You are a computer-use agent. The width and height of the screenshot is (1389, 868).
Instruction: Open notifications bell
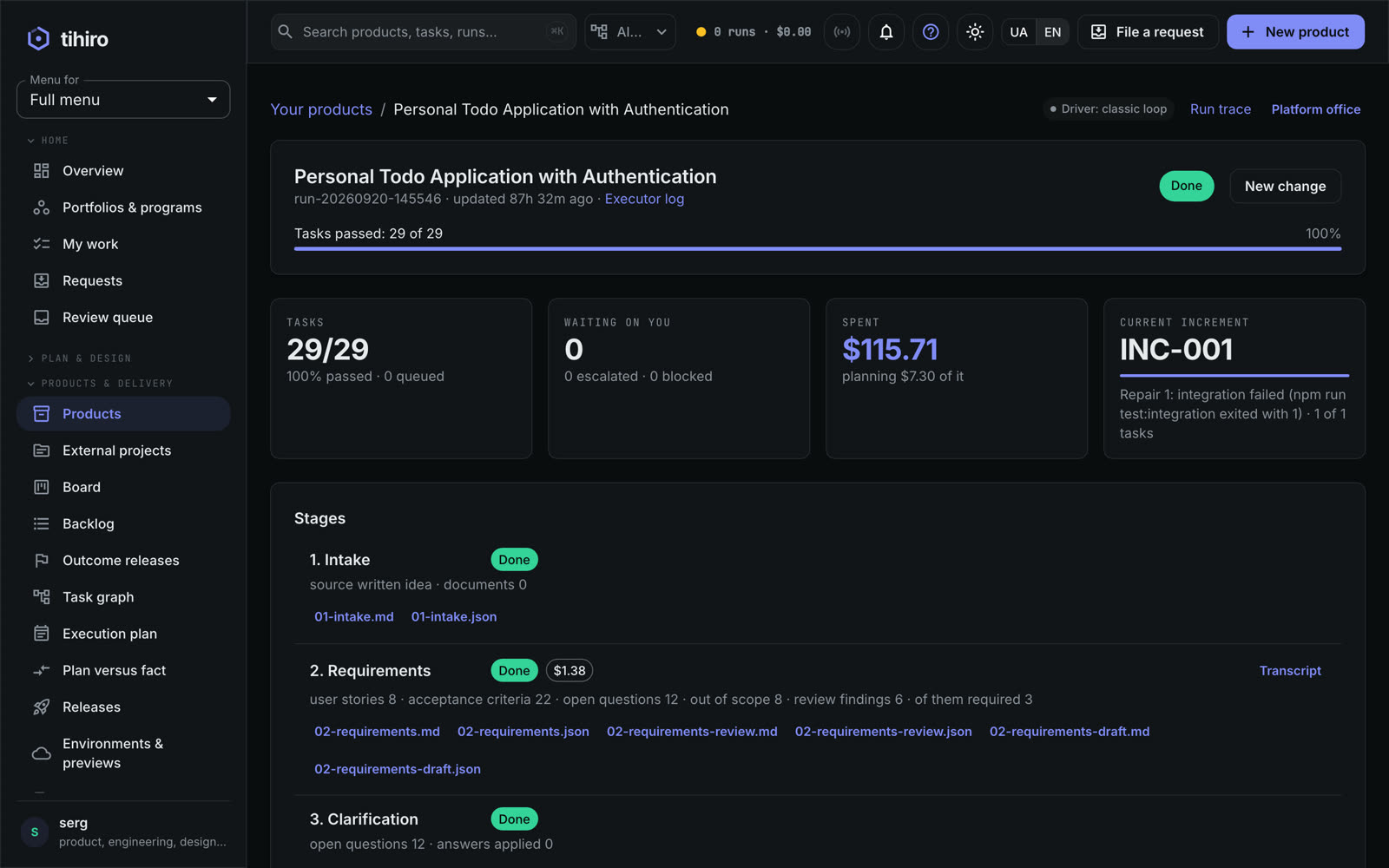(x=886, y=32)
